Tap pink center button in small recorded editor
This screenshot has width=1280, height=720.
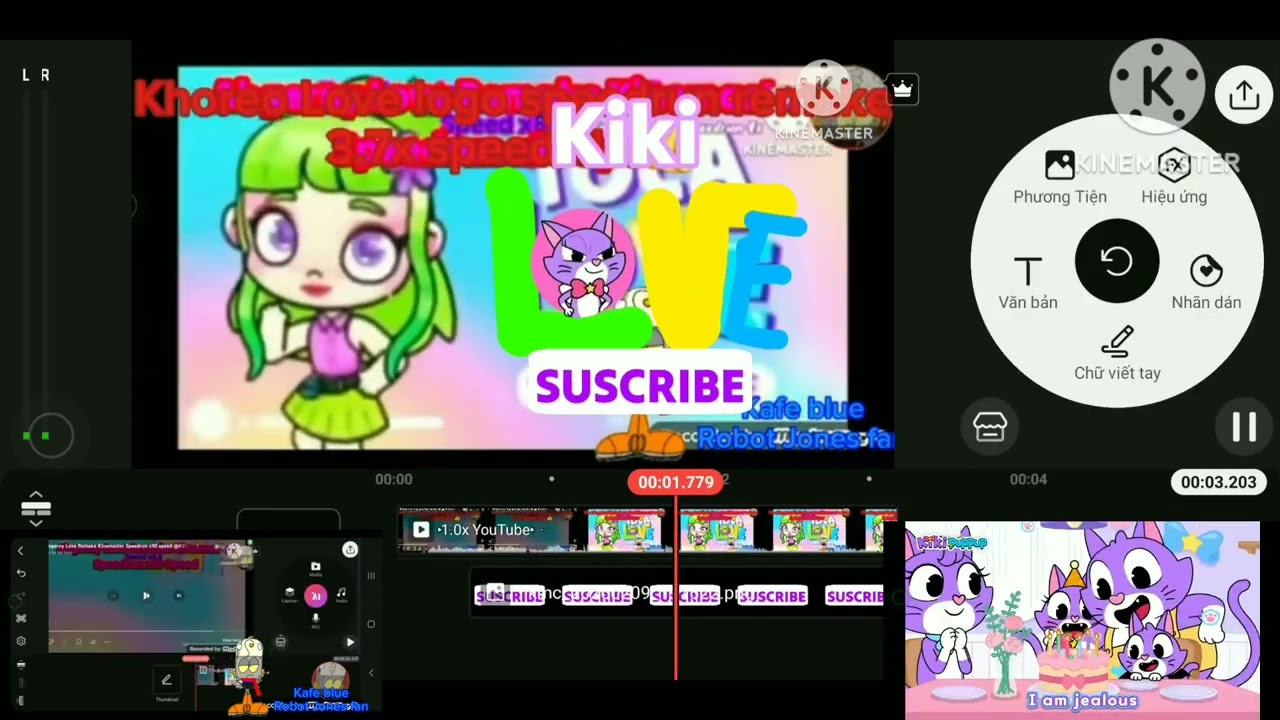point(316,596)
